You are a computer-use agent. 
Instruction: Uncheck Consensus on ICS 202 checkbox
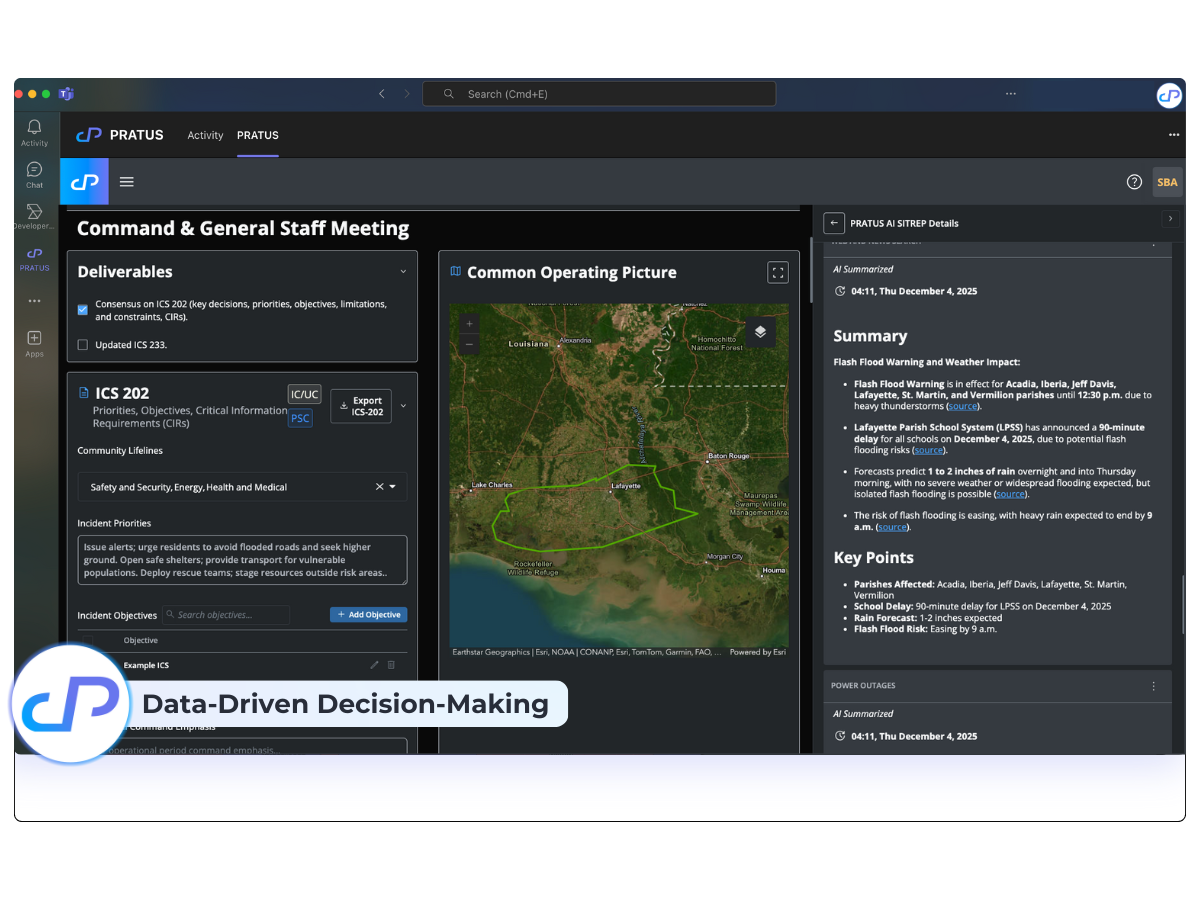[83, 310]
